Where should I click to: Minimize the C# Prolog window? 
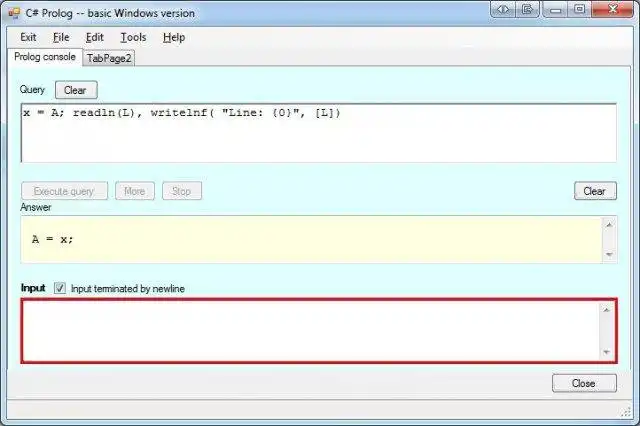point(556,9)
